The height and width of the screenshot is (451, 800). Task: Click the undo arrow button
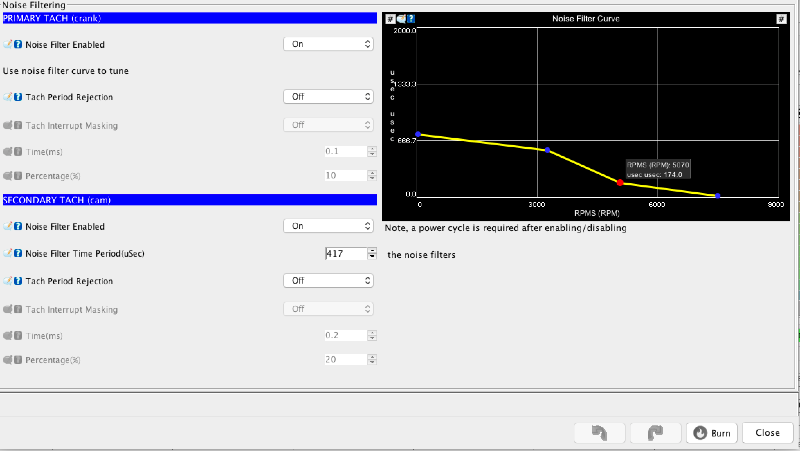tap(598, 433)
